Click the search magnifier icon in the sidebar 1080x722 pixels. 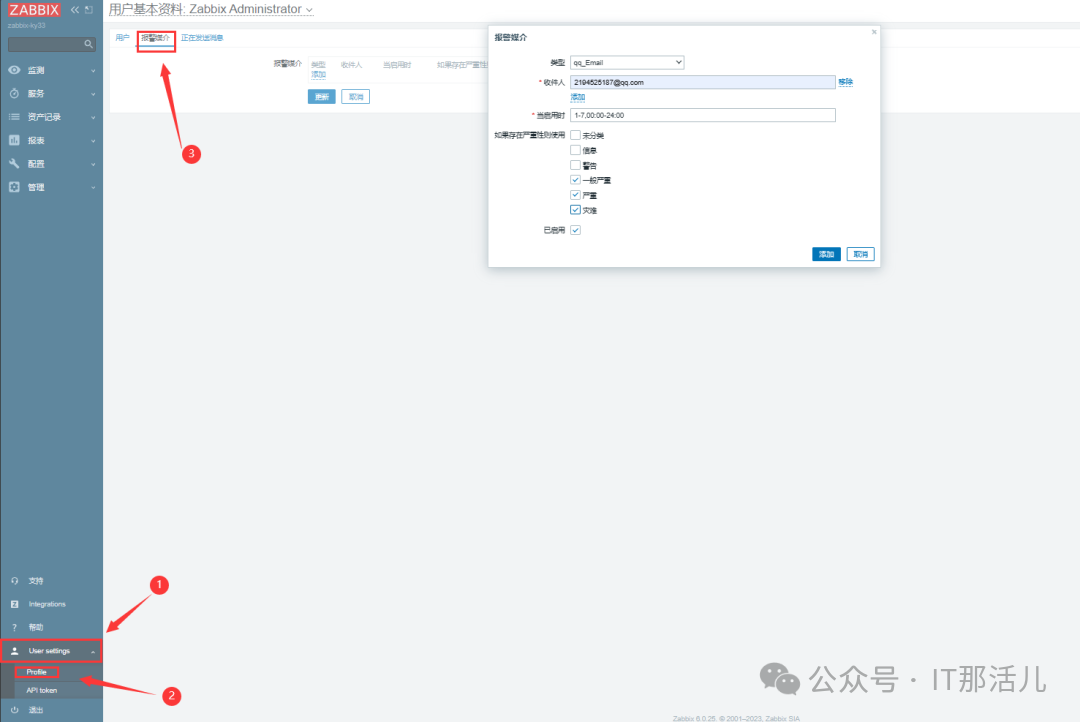pyautogui.click(x=88, y=44)
